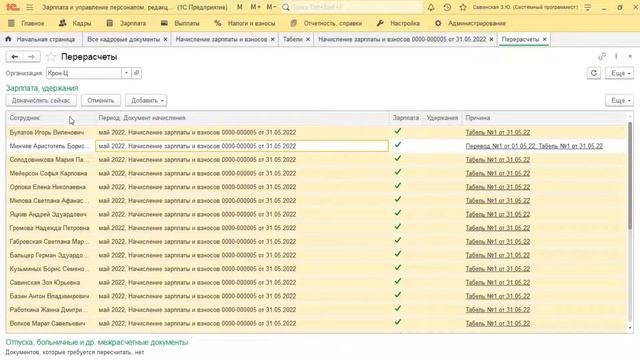Click the 1C logo icon
This screenshot has width=640, height=360.
click(x=12, y=7)
